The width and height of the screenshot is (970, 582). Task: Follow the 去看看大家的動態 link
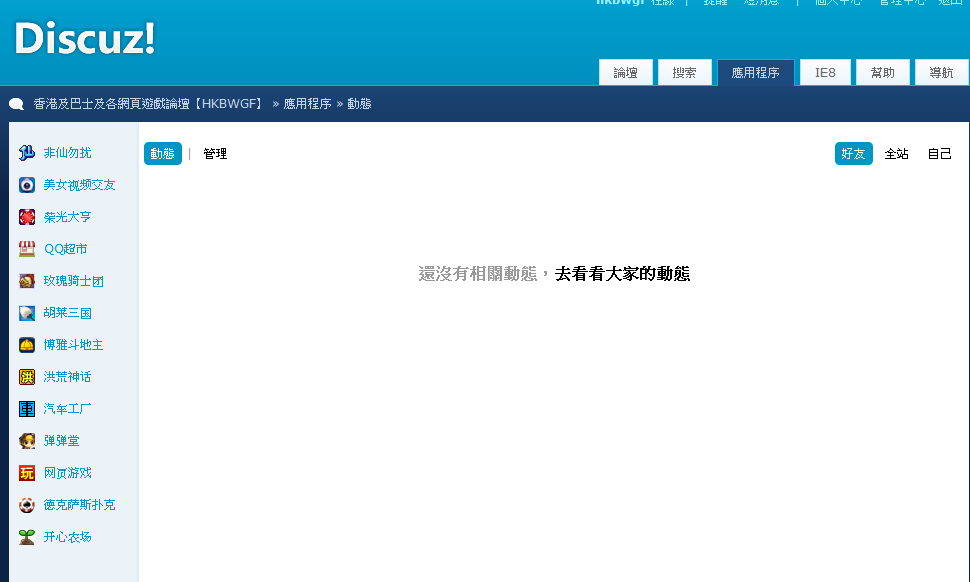pos(622,274)
